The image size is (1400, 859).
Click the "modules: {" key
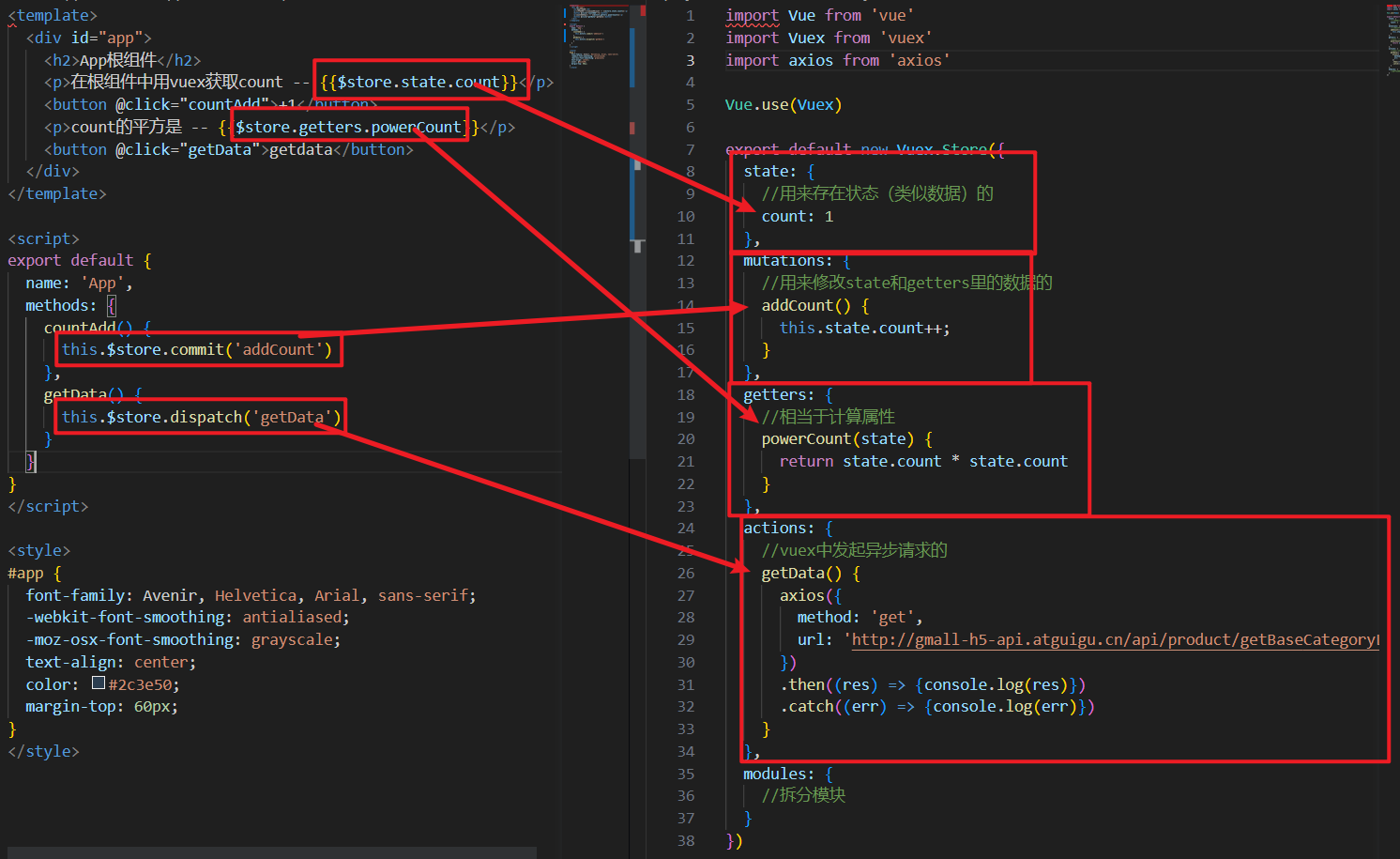787,774
